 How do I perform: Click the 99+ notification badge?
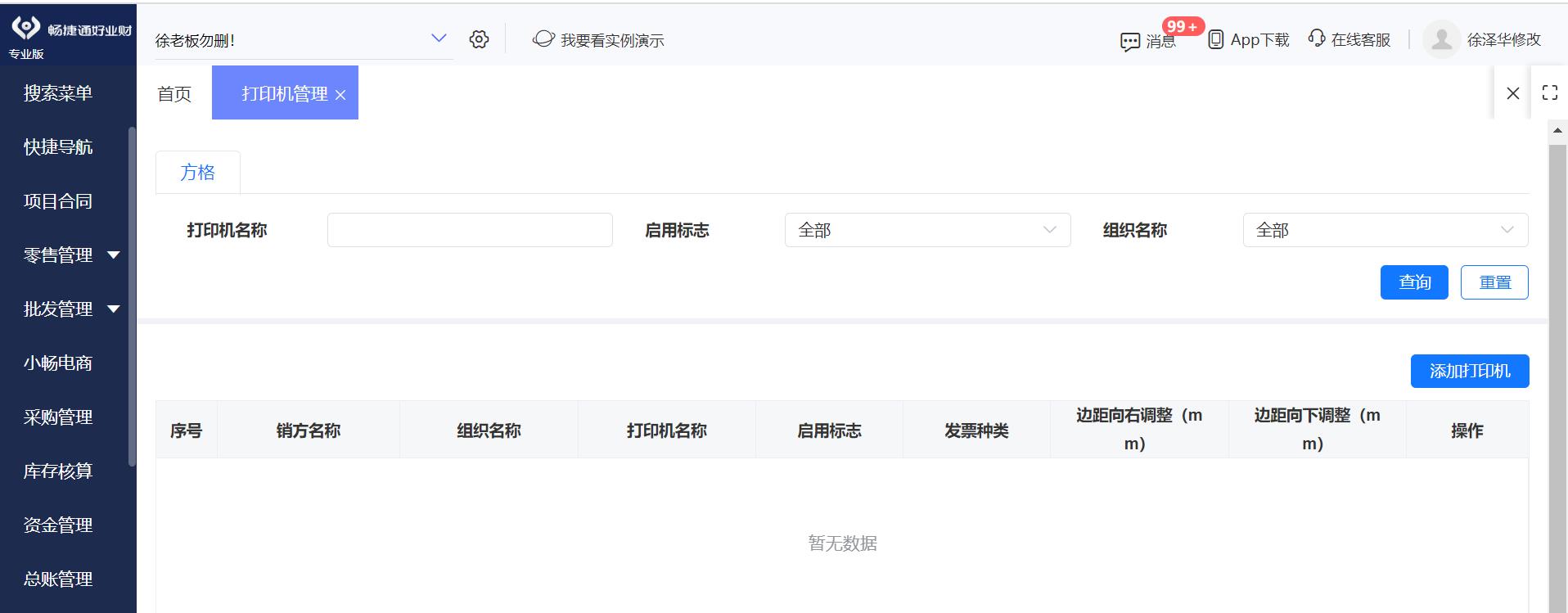coord(1183,26)
